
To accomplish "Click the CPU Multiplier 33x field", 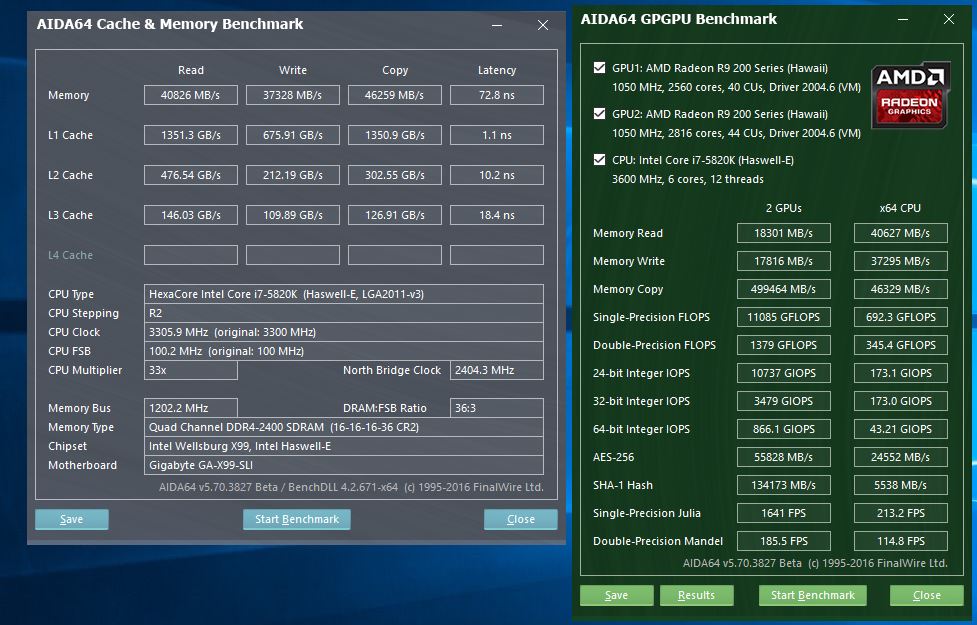I will click(x=191, y=370).
